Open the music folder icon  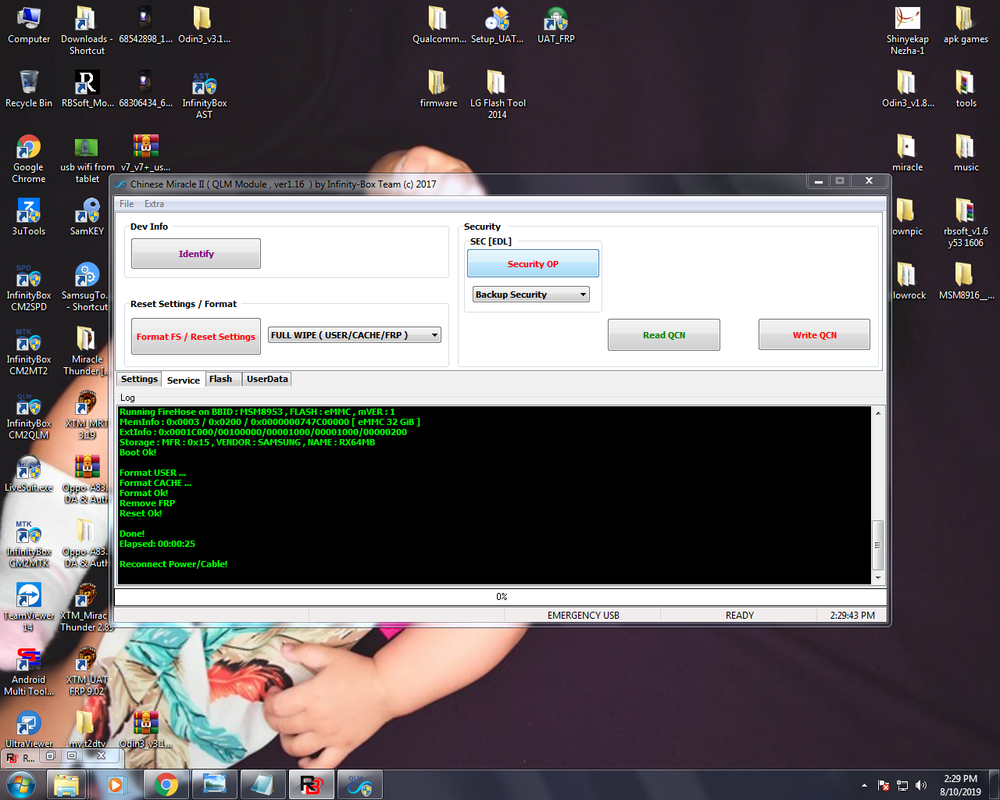(966, 153)
